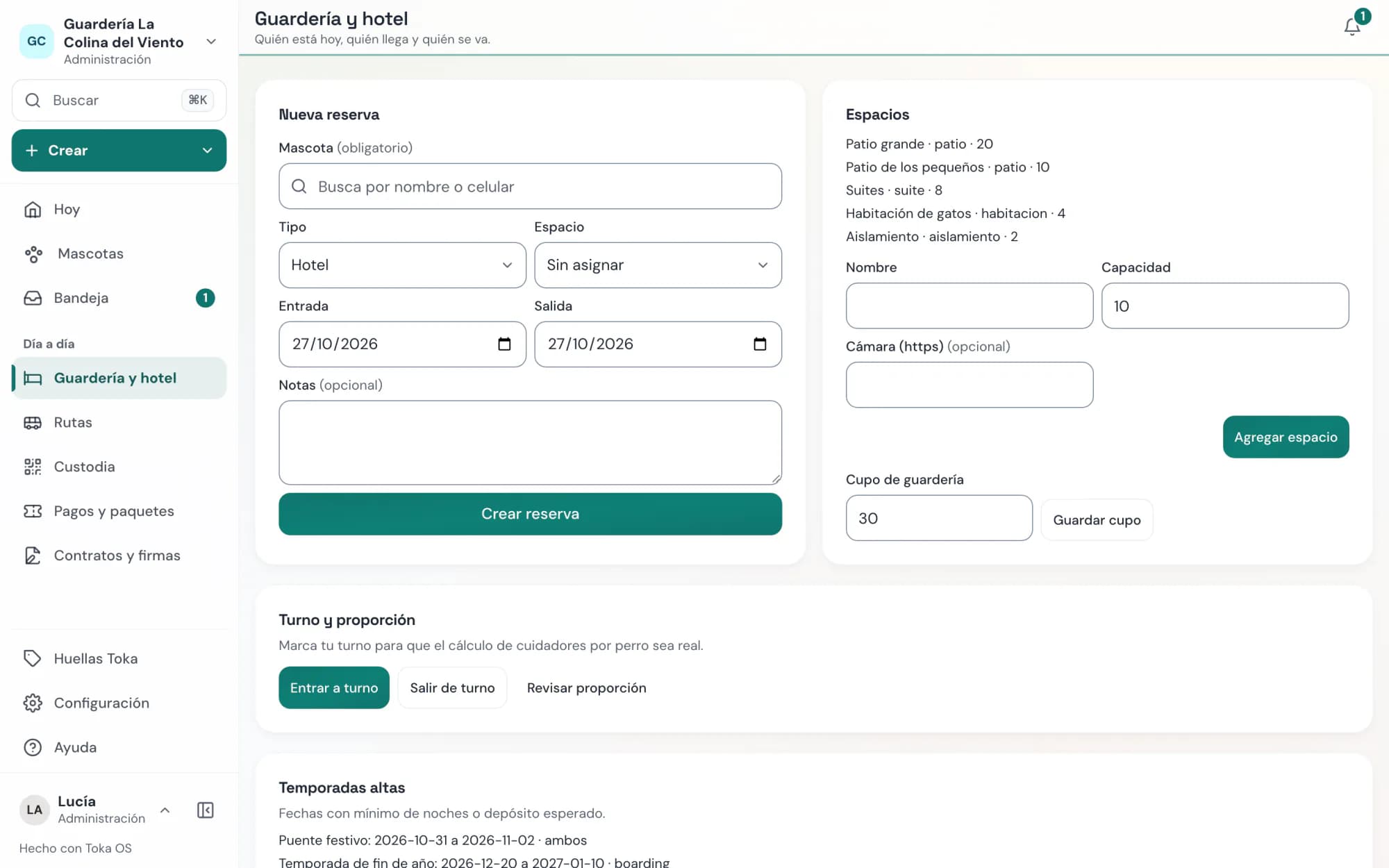Screen dimensions: 1389x868
Task: Click 'Patio de los pequeños' entry
Action: click(x=947, y=167)
